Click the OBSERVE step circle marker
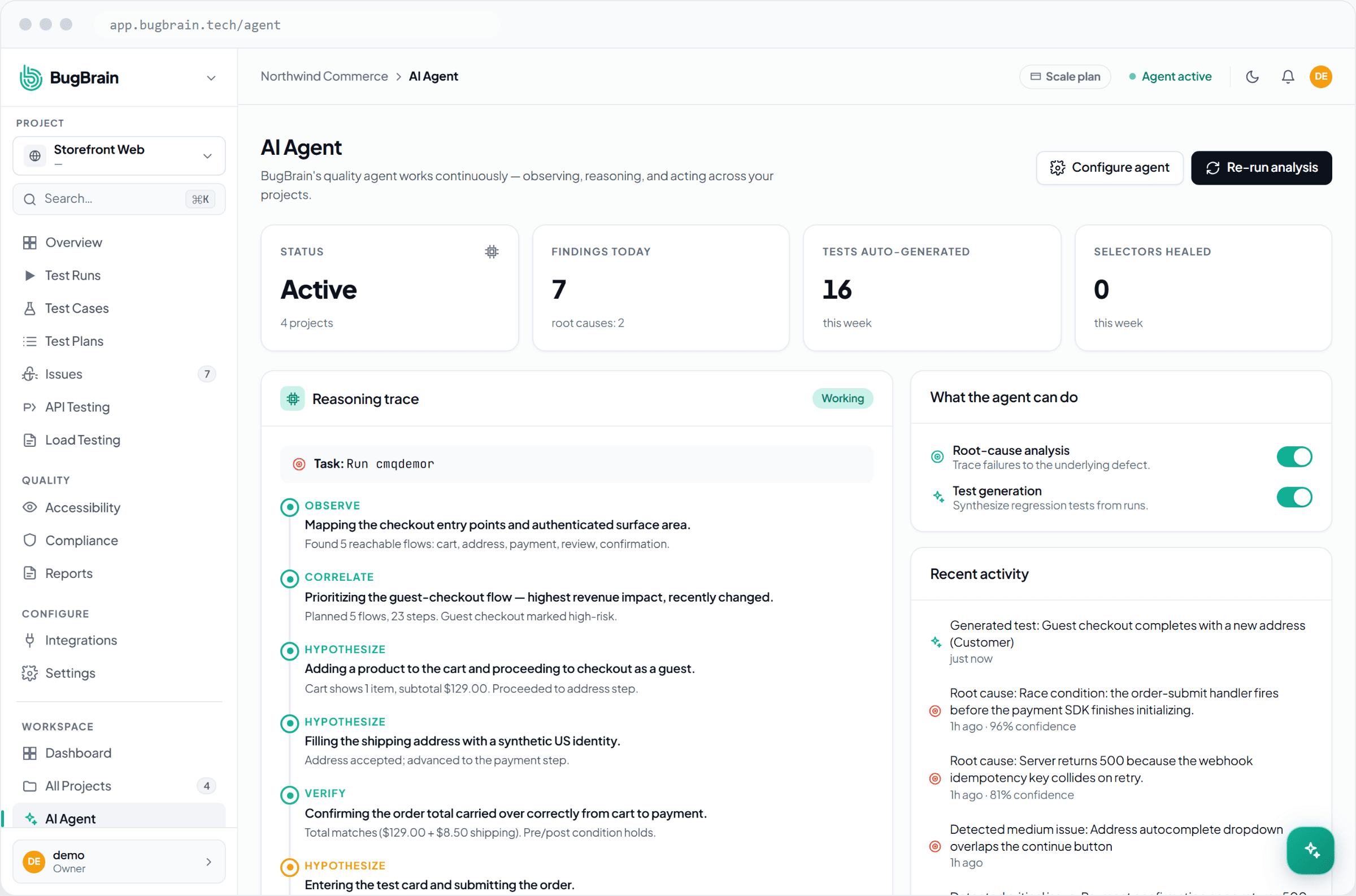This screenshot has width=1356, height=896. coord(290,507)
